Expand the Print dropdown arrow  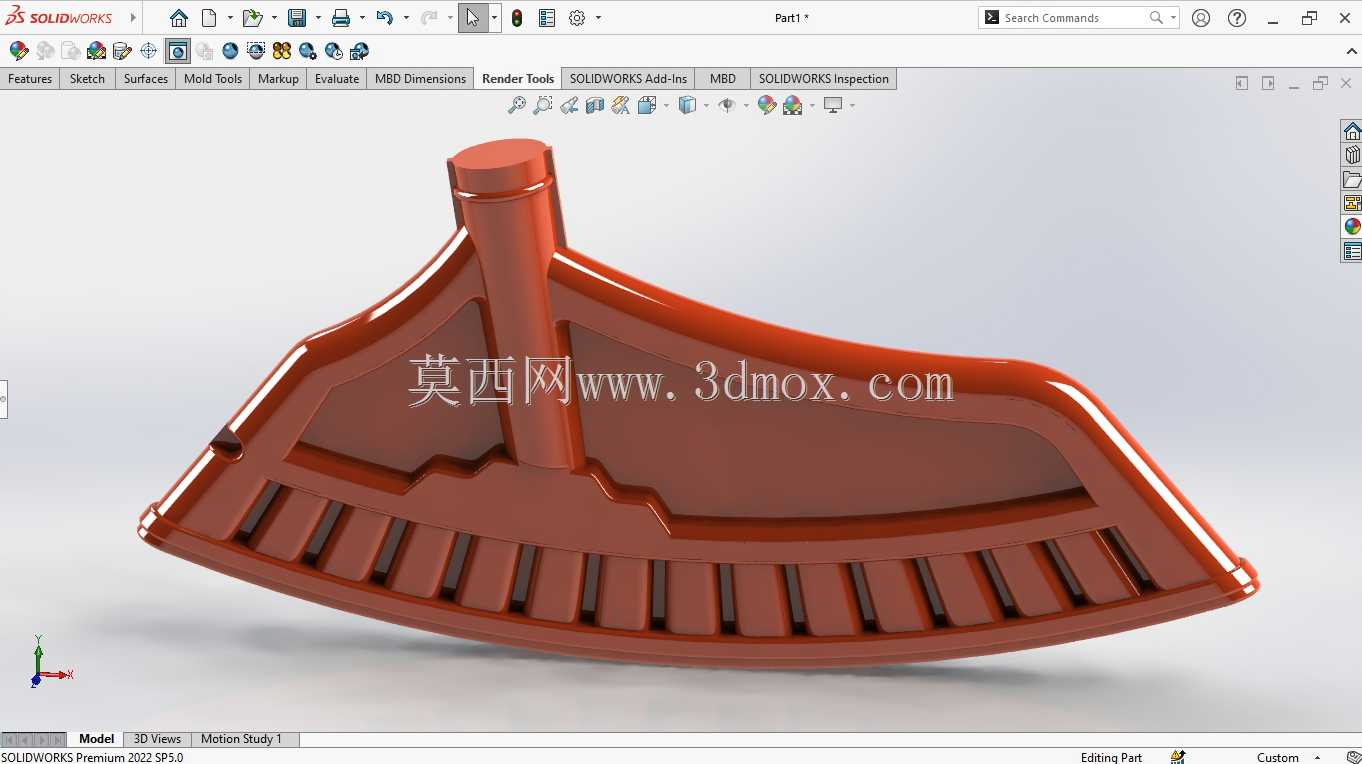pos(362,18)
